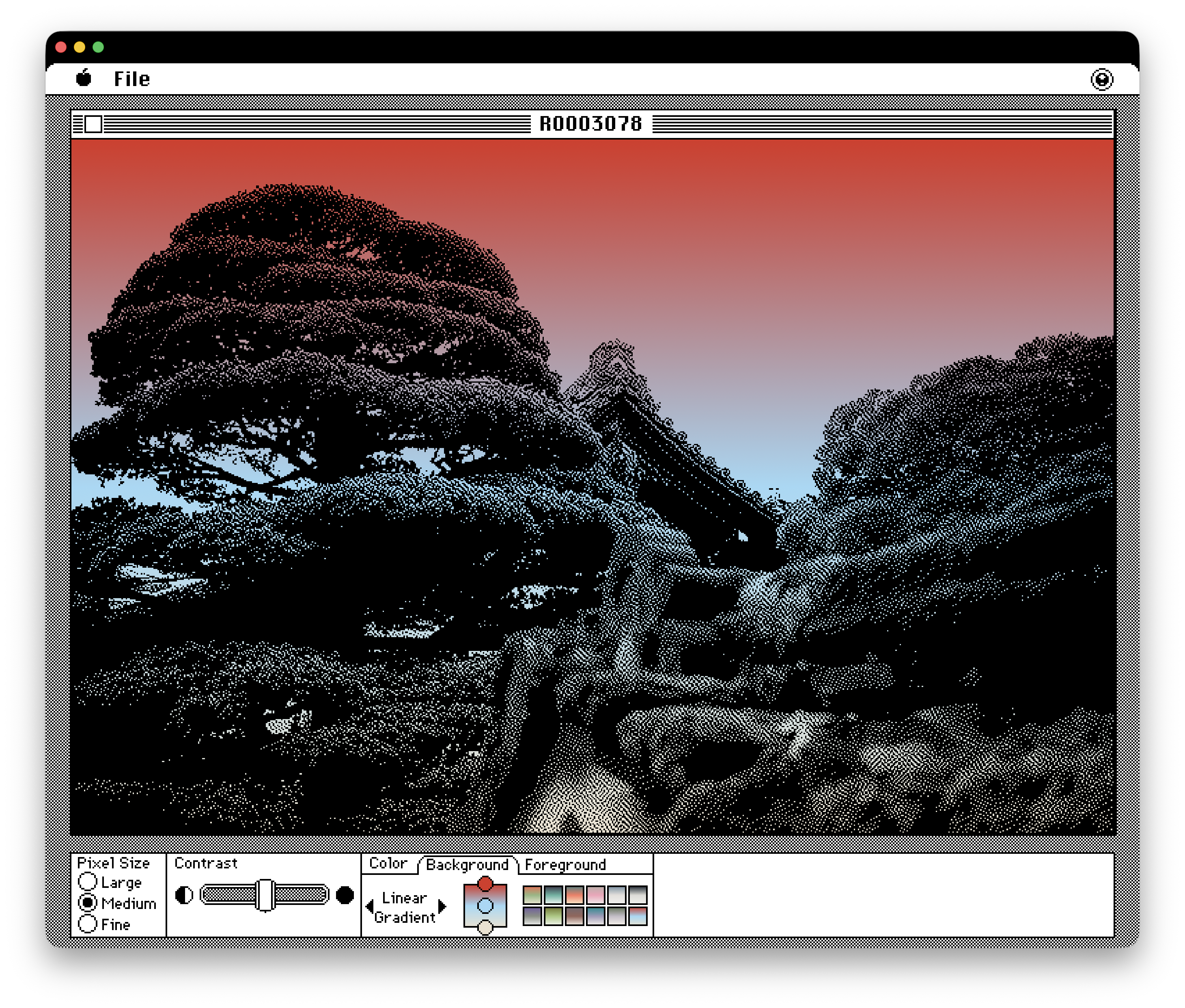1185x1008 pixels.
Task: Click the R0003078 window title bar
Action: click(592, 124)
